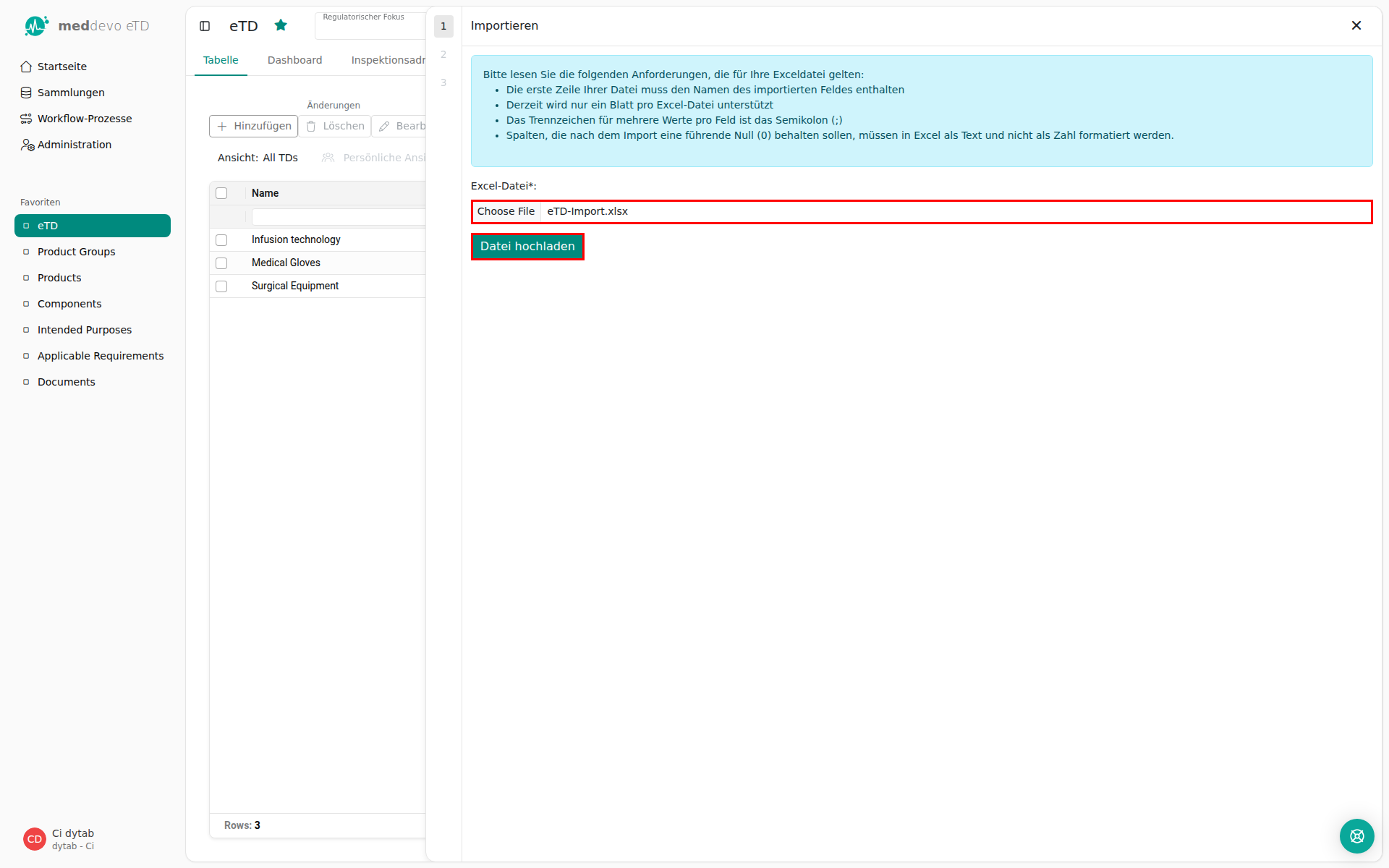Click the CD user avatar
Viewport: 1389px width, 868px height.
click(x=35, y=839)
